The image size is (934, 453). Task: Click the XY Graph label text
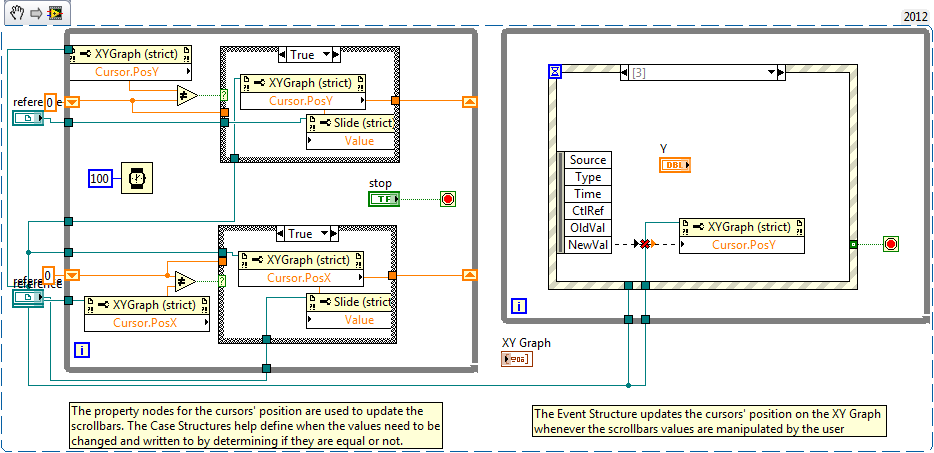[527, 343]
